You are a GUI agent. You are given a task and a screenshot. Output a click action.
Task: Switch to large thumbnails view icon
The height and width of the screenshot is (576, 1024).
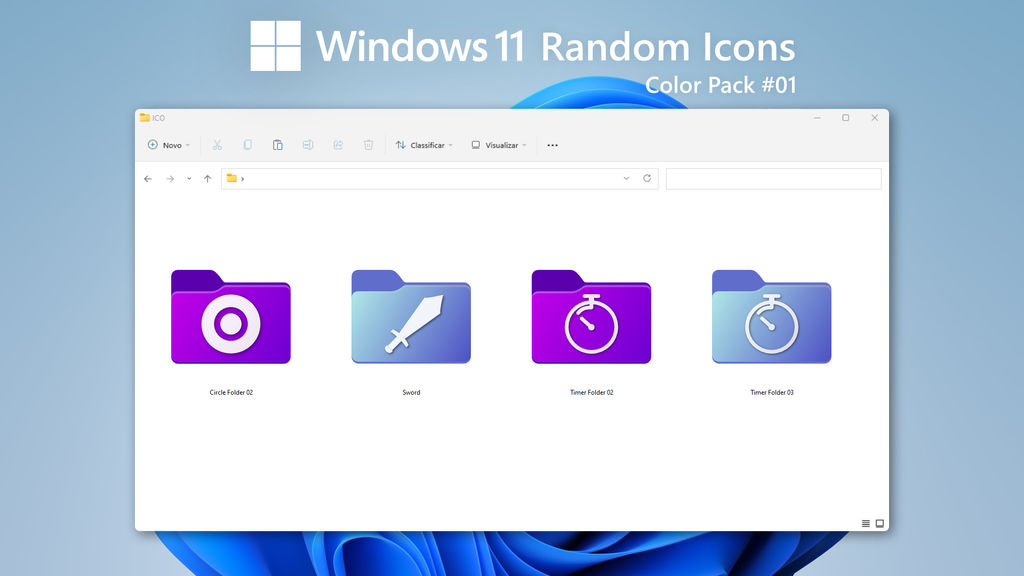pos(880,523)
